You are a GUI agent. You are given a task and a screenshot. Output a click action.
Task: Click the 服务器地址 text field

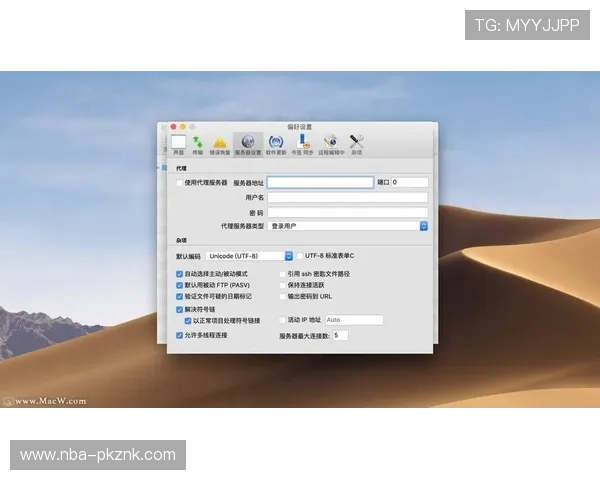(x=320, y=183)
